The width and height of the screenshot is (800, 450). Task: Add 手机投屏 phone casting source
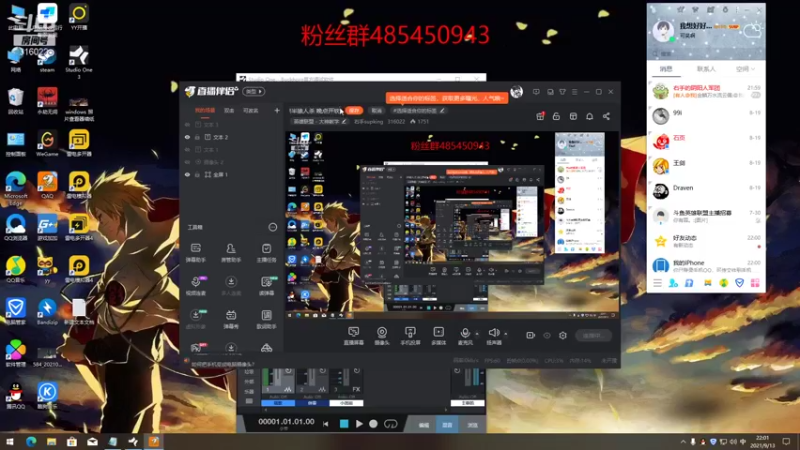(x=410, y=336)
